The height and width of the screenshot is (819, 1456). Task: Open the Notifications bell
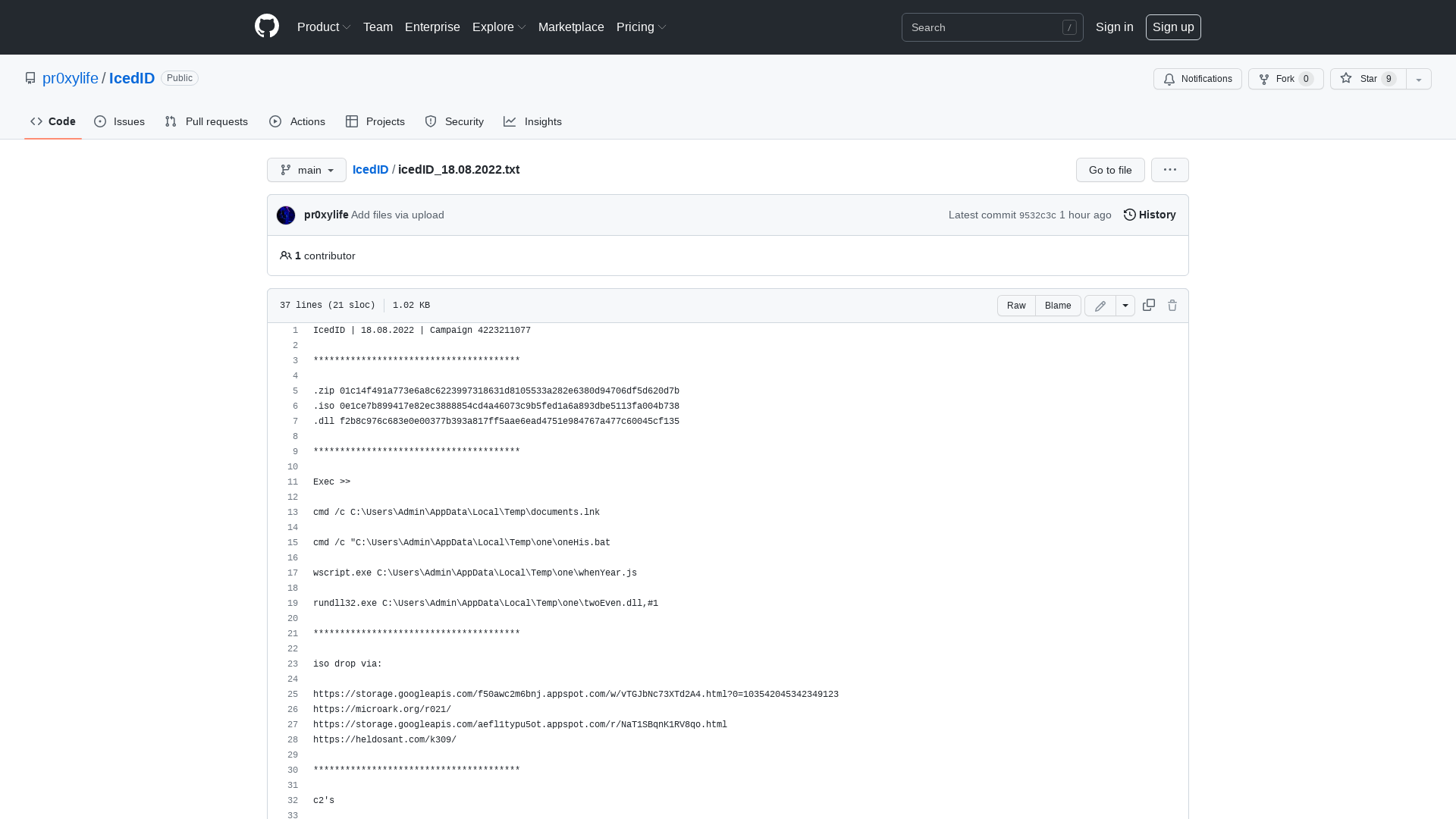point(1169,79)
